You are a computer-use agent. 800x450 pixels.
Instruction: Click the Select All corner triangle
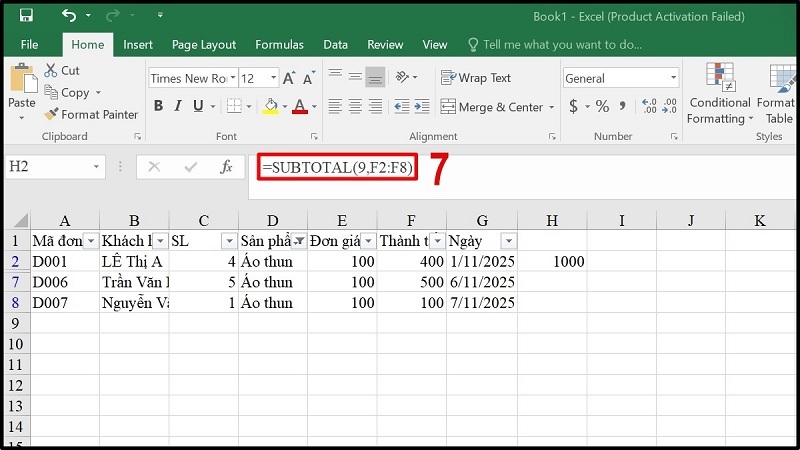[19, 220]
